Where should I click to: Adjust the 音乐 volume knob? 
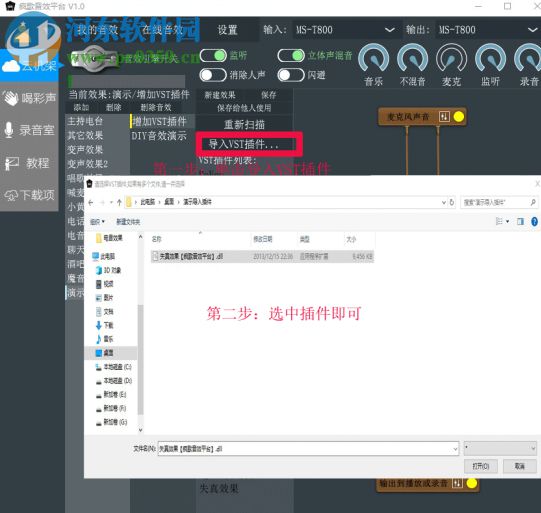[x=373, y=59]
